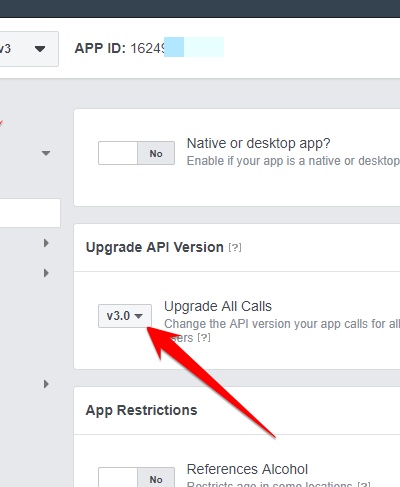Click the References Alcohol label
Viewport: 400px width, 487px height.
pyautogui.click(x=247, y=469)
